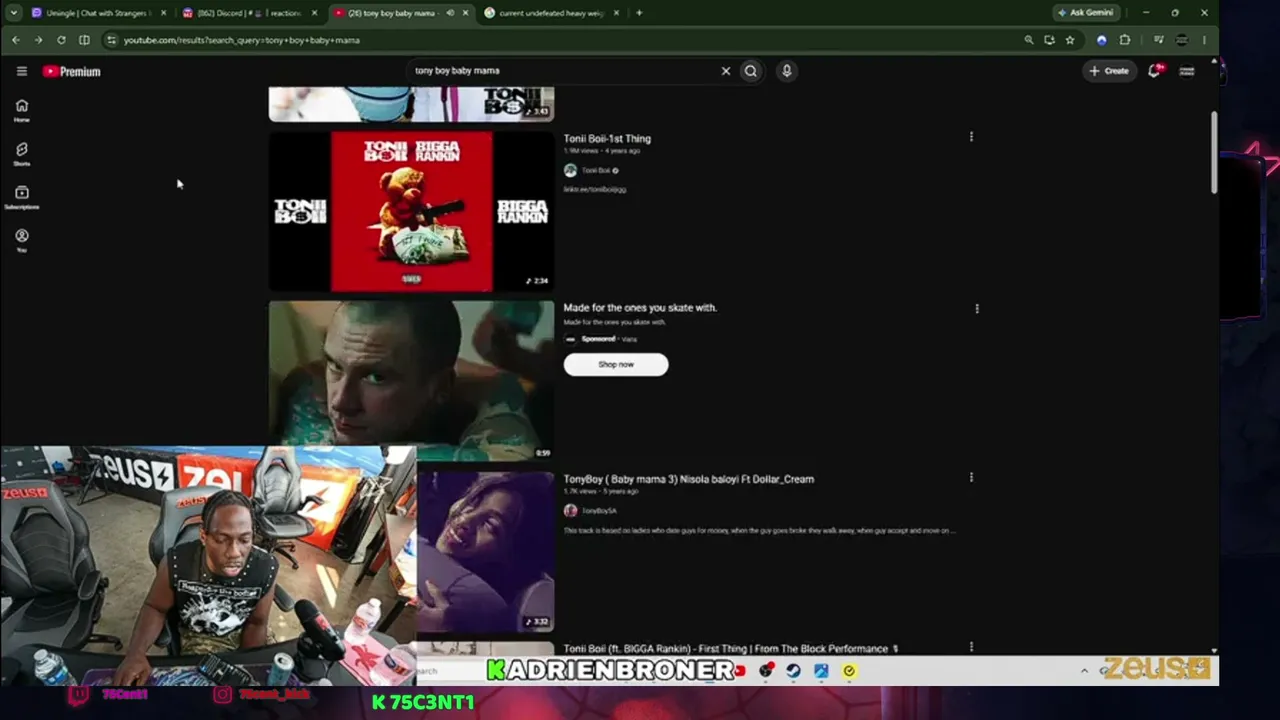Open the Baby mama 3 video thumbnail
This screenshot has width=1280, height=720.
(x=485, y=552)
